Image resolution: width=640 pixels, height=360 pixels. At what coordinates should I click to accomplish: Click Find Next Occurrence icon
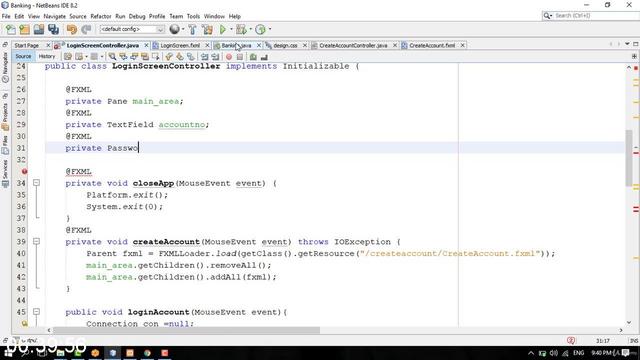coord(134,57)
